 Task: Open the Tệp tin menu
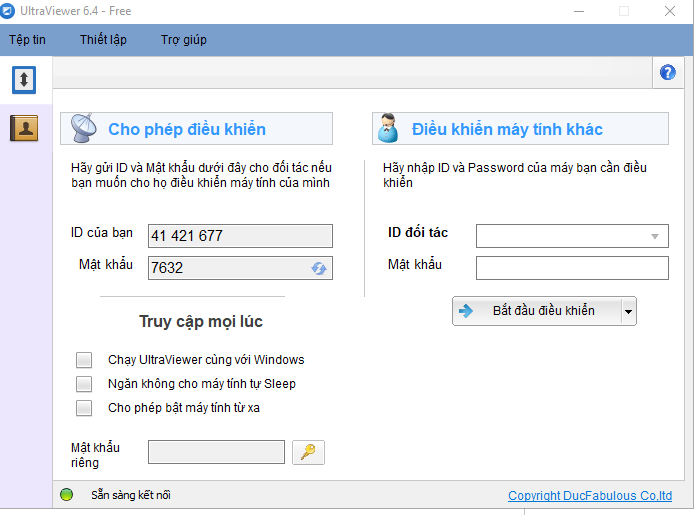pos(28,40)
